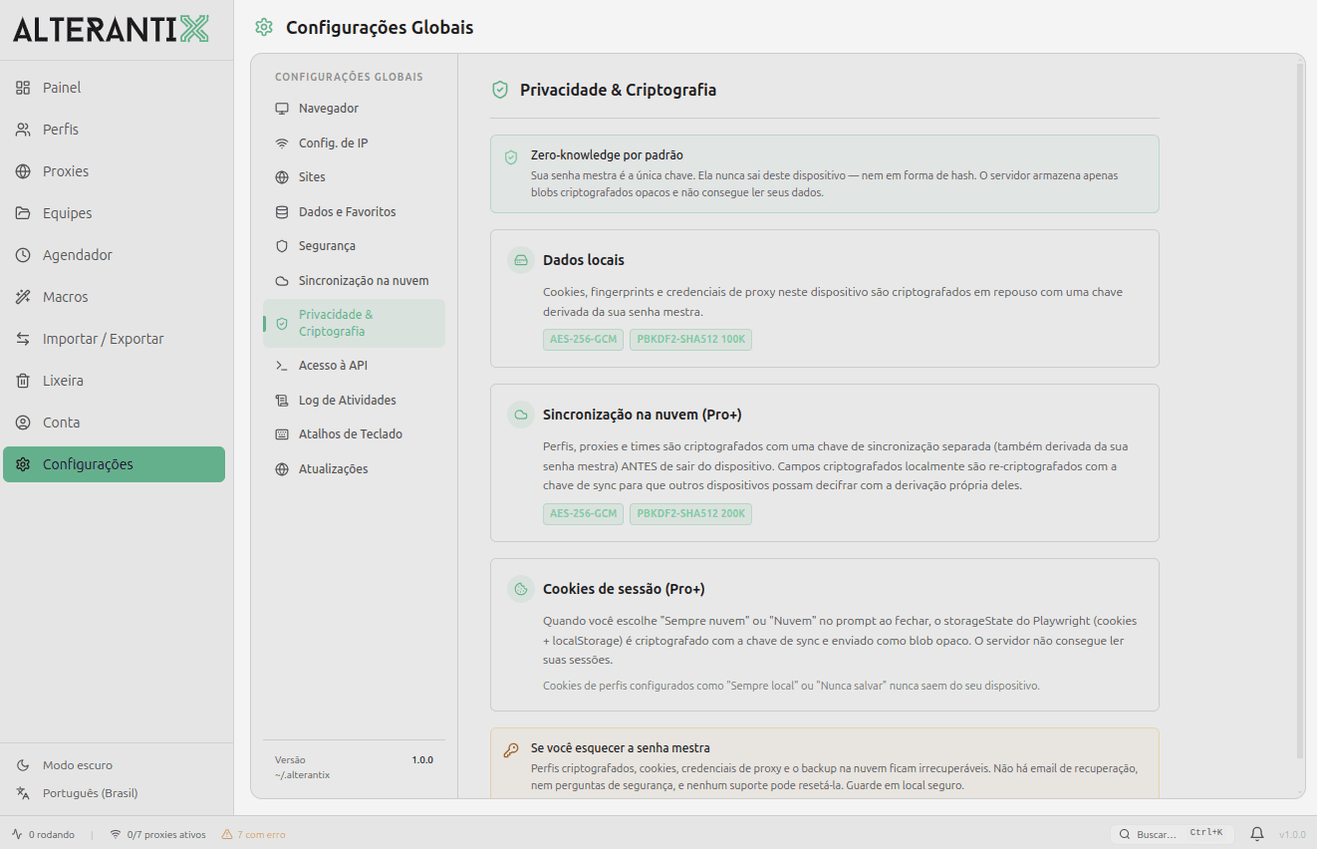The height and width of the screenshot is (849, 1317).
Task: Click the settings panel vertical scrollbar
Action: [x=1300, y=410]
